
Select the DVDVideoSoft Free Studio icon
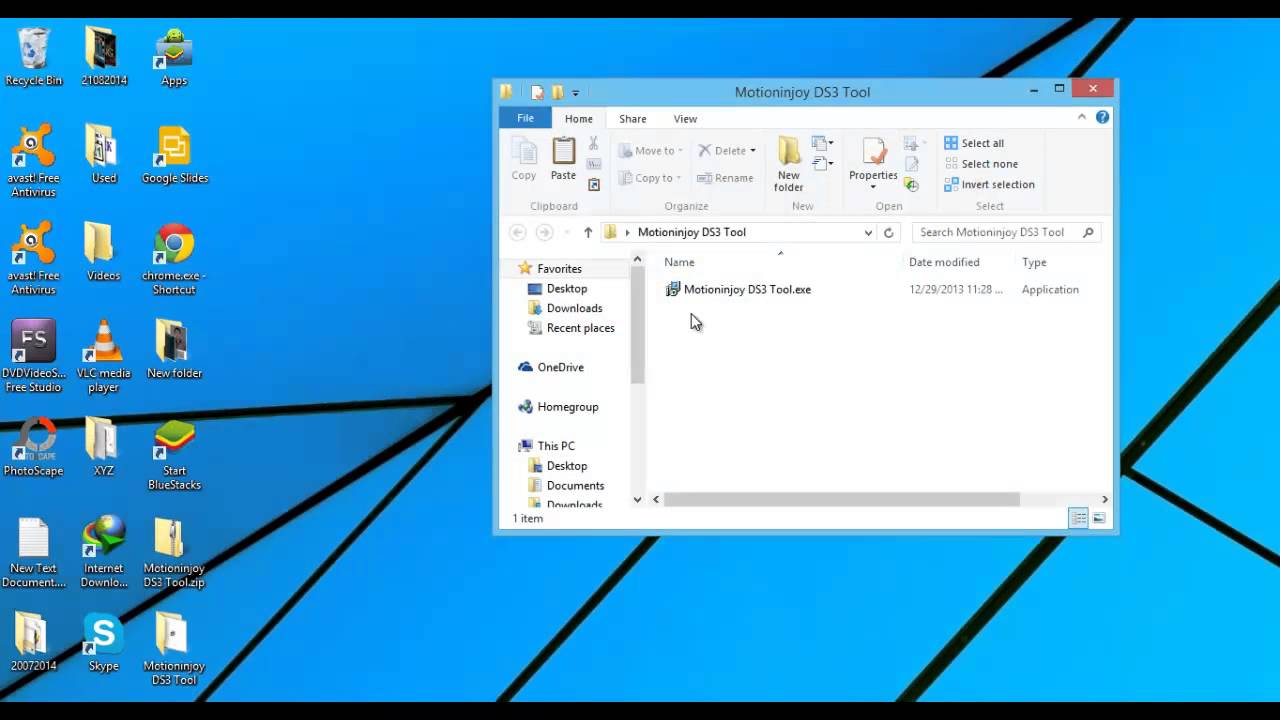click(x=33, y=357)
